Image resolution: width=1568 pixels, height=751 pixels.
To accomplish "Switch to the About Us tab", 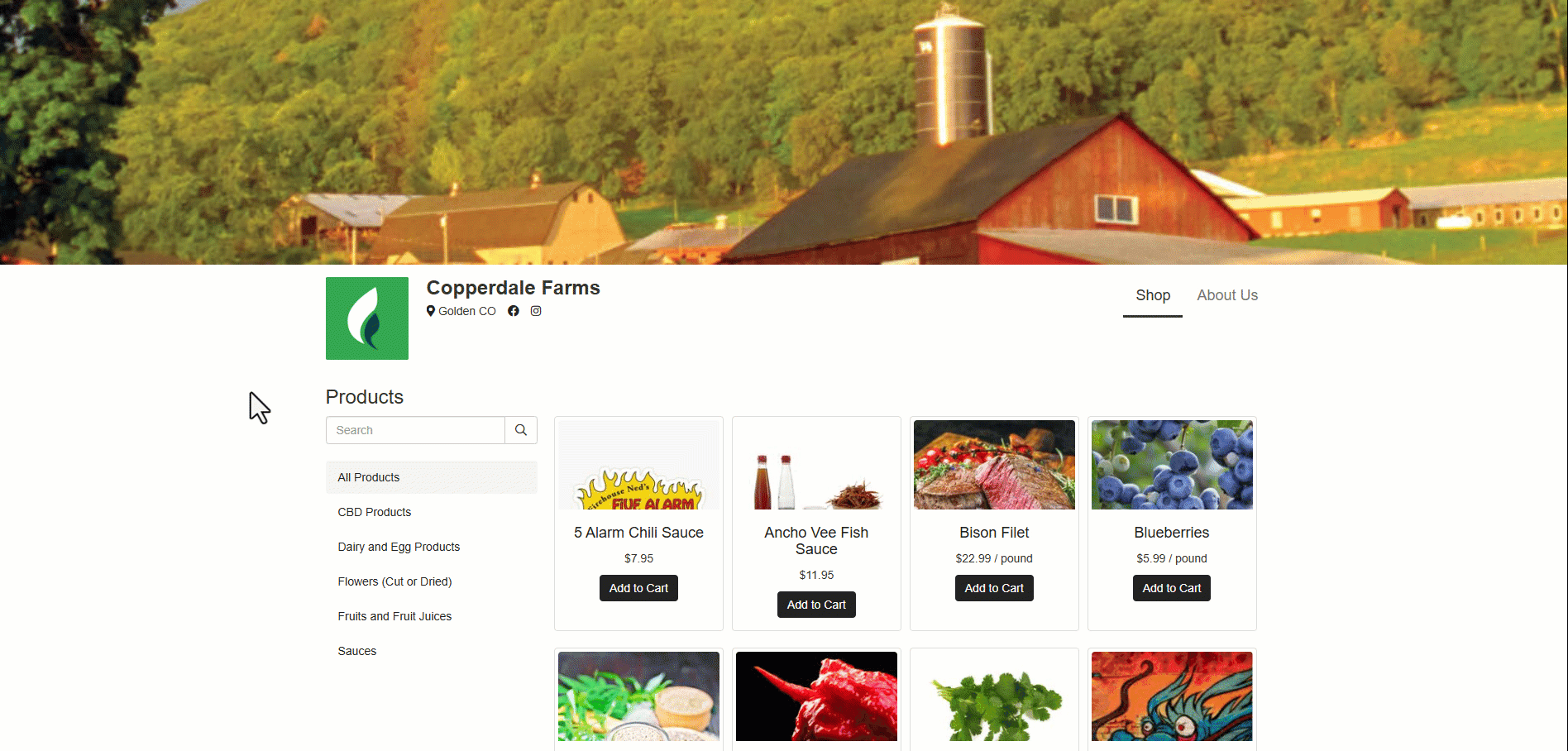I will [1227, 295].
